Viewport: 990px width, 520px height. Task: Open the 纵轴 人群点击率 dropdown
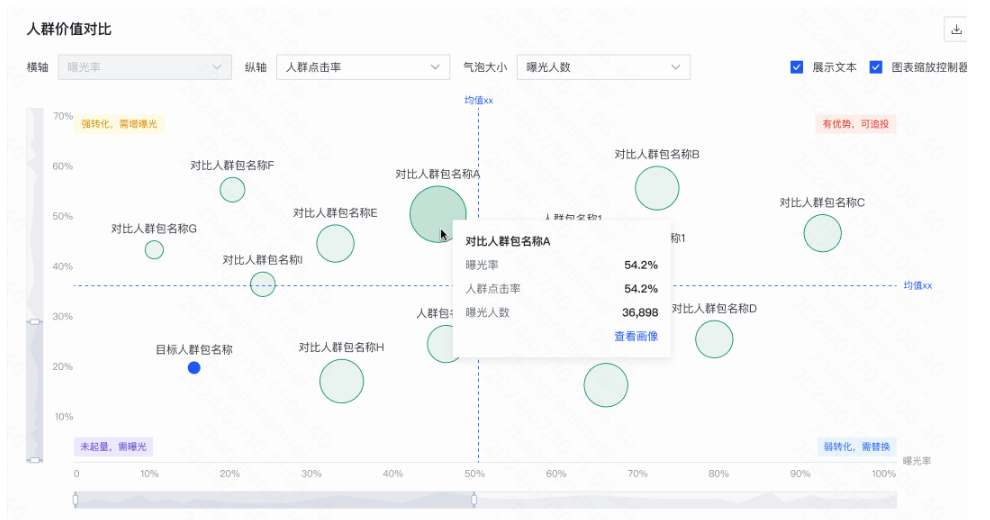[363, 67]
